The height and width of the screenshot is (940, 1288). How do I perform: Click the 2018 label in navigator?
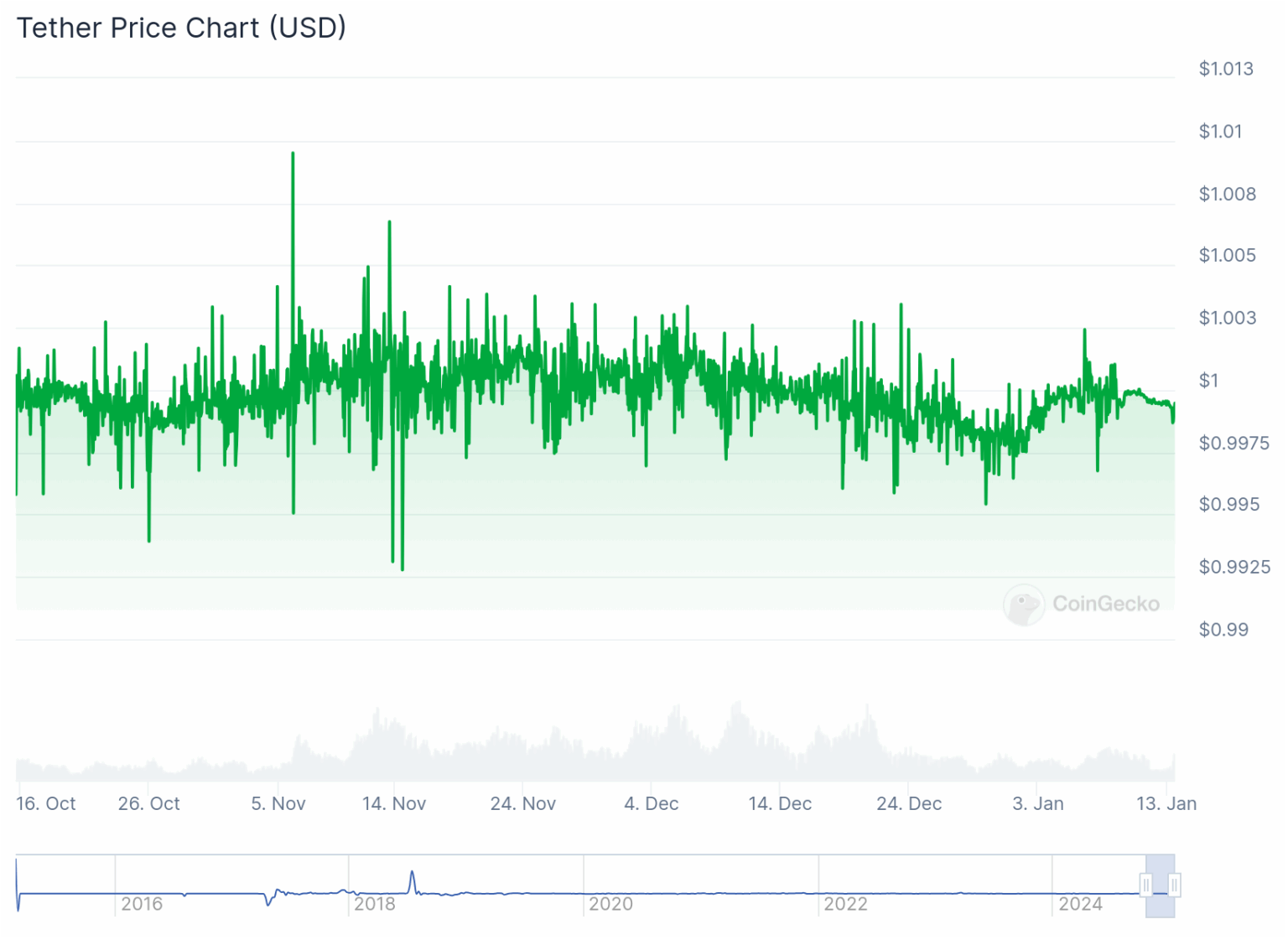[375, 904]
